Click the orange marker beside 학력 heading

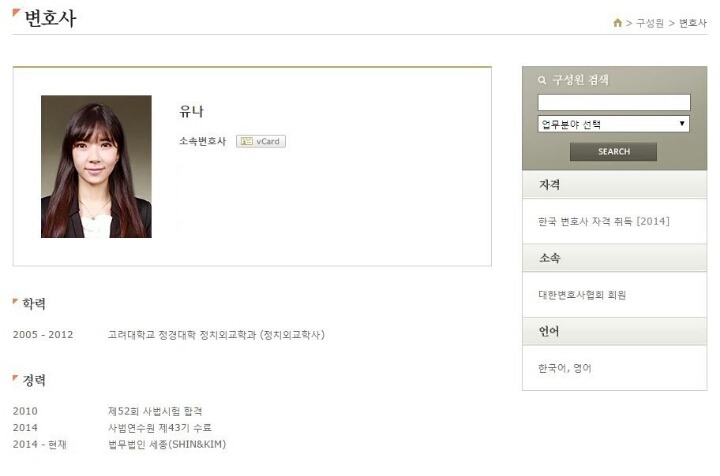coord(15,301)
